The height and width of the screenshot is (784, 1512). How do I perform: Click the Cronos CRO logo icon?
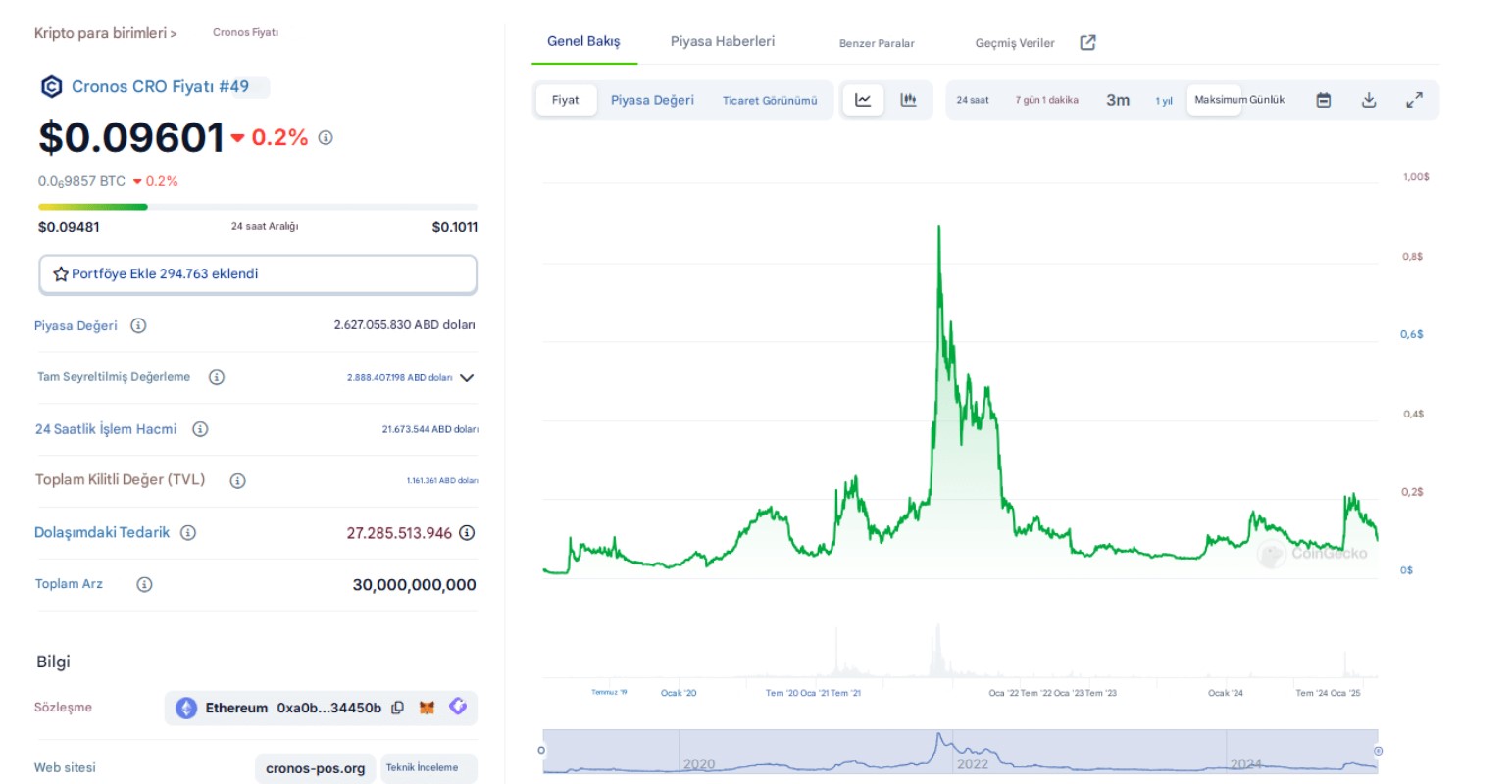[x=51, y=87]
